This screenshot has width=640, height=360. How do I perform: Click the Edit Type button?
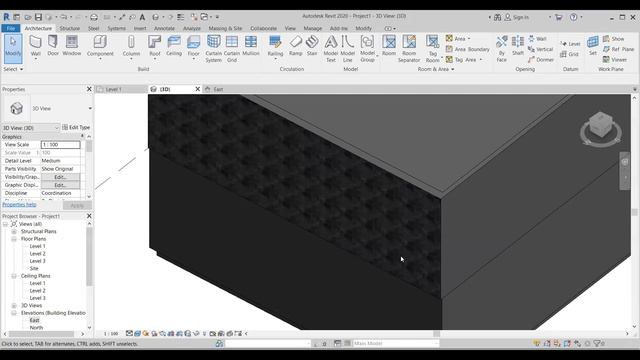pyautogui.click(x=76, y=127)
